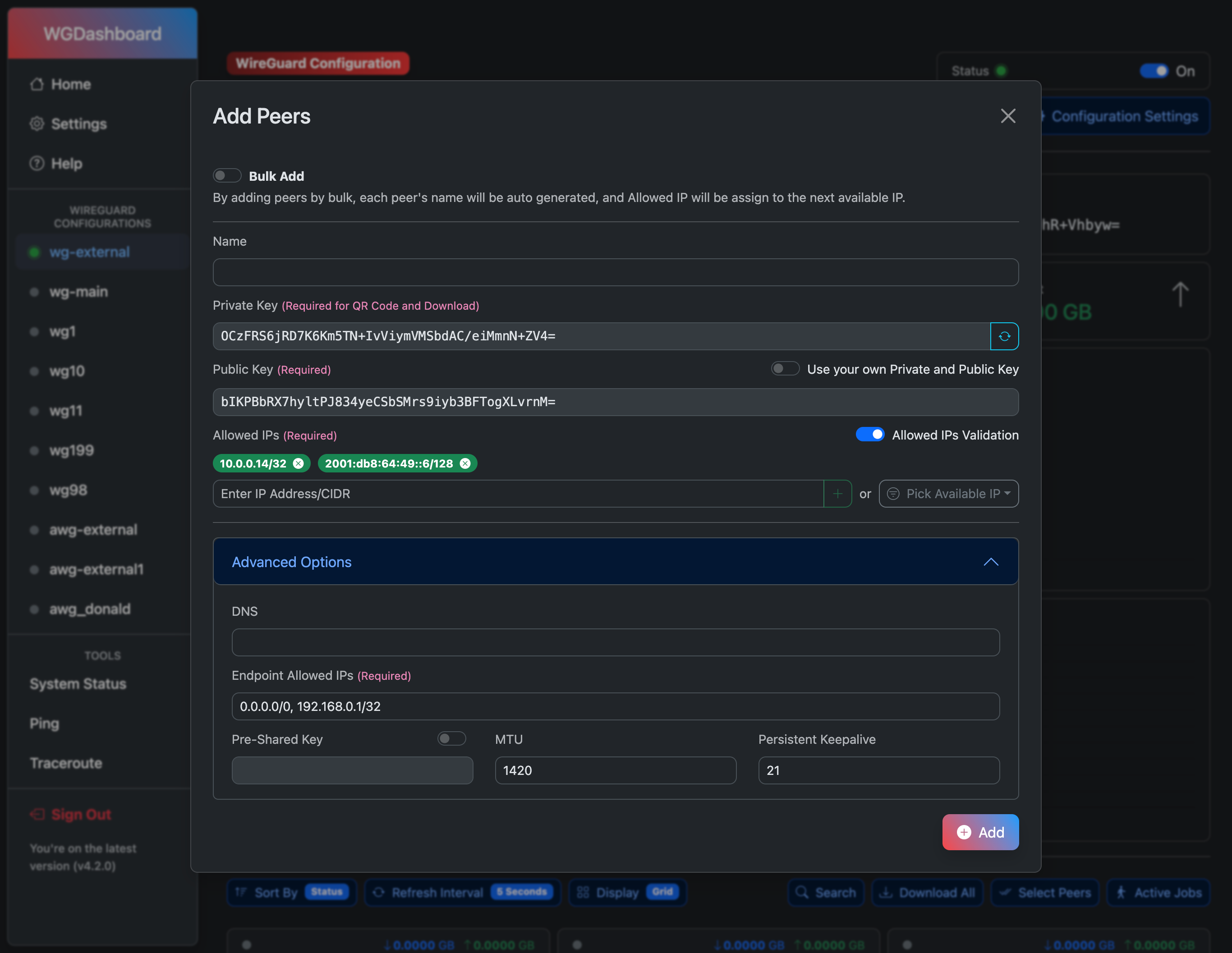Select the wg-main configuration
This screenshot has height=953, width=1232.
tap(103, 292)
